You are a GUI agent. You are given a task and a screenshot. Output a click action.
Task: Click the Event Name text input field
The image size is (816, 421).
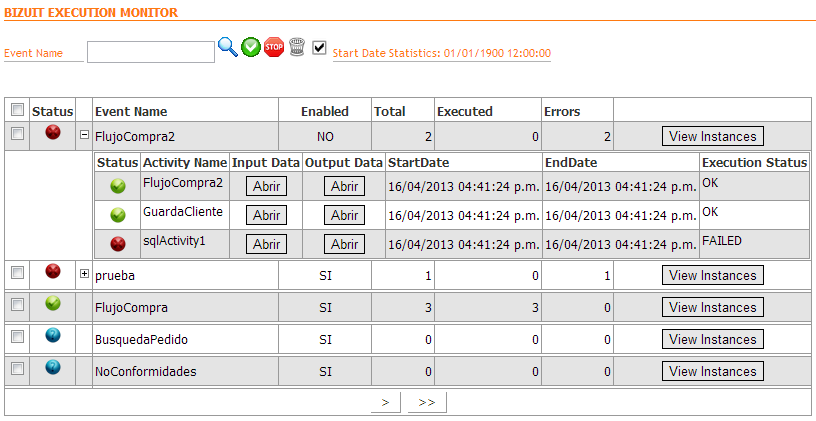pos(150,52)
